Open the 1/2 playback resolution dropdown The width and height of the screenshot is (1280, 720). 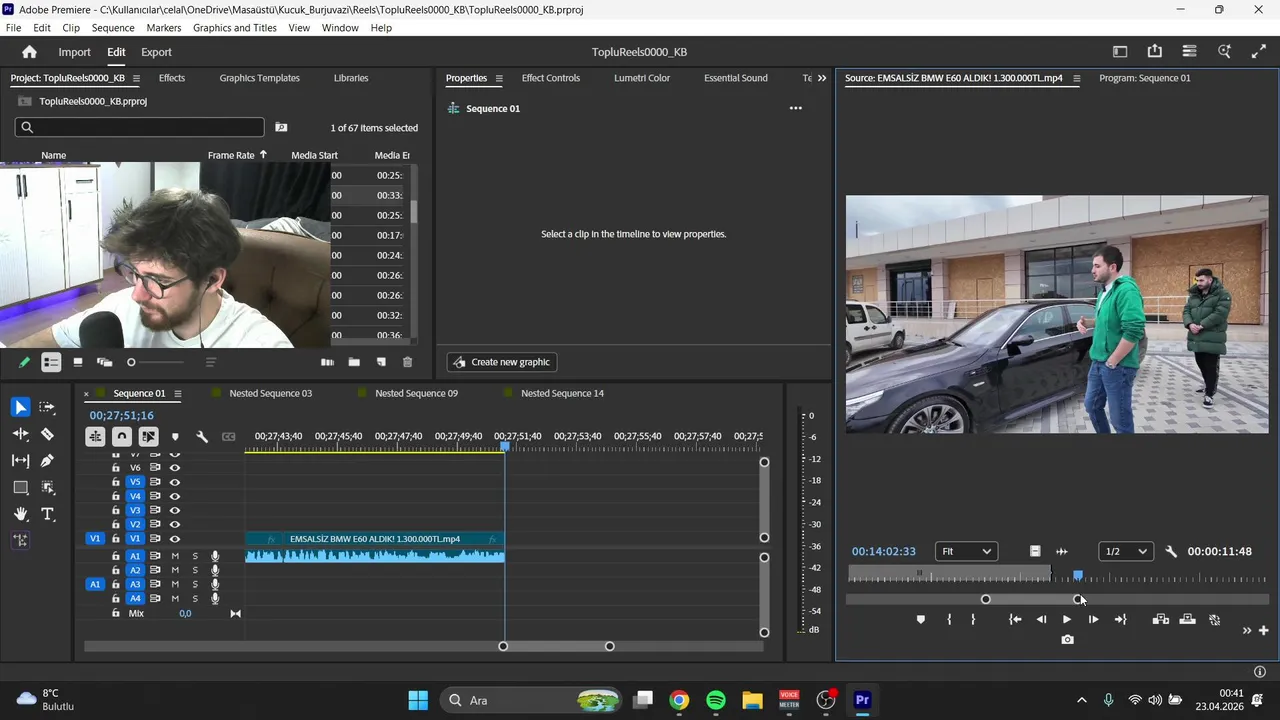click(1125, 551)
